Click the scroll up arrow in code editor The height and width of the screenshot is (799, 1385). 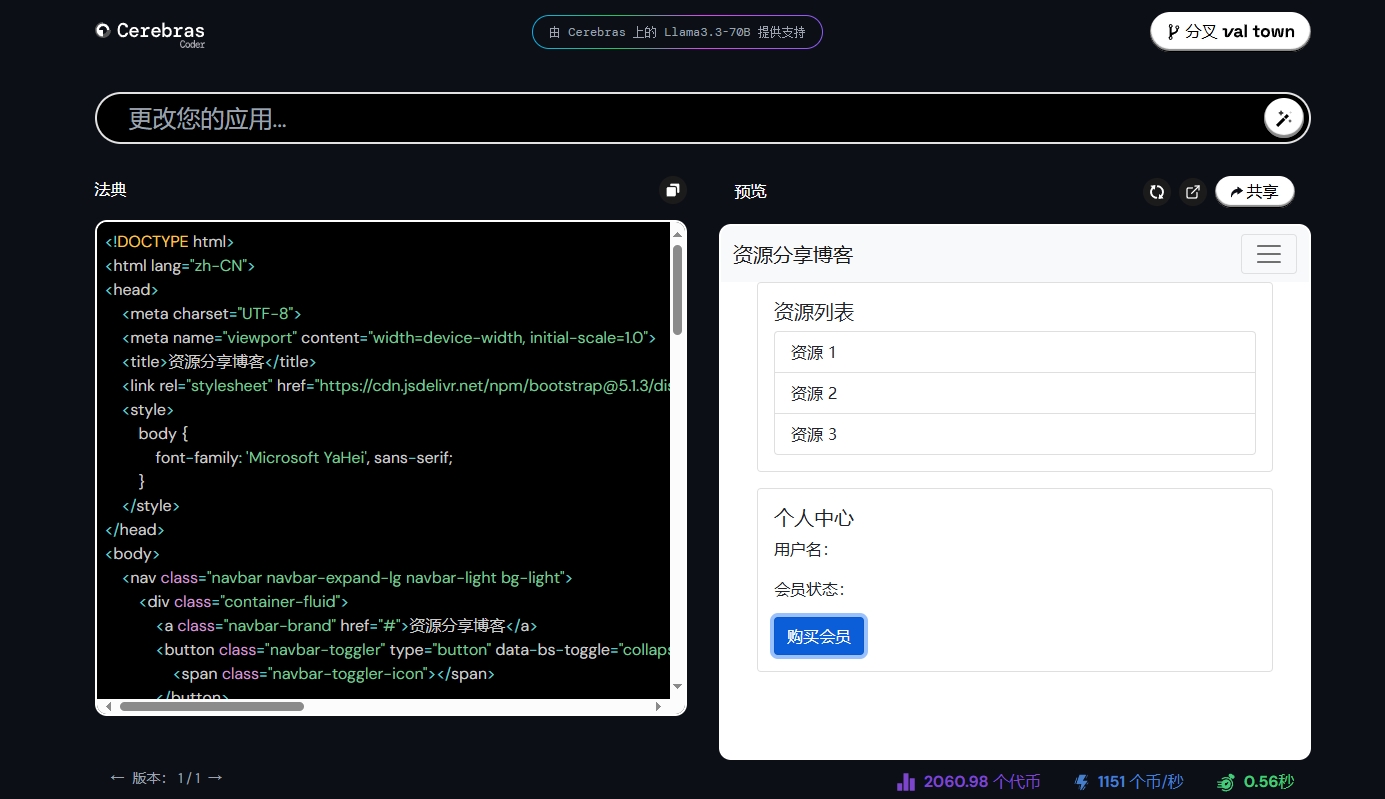click(x=677, y=234)
